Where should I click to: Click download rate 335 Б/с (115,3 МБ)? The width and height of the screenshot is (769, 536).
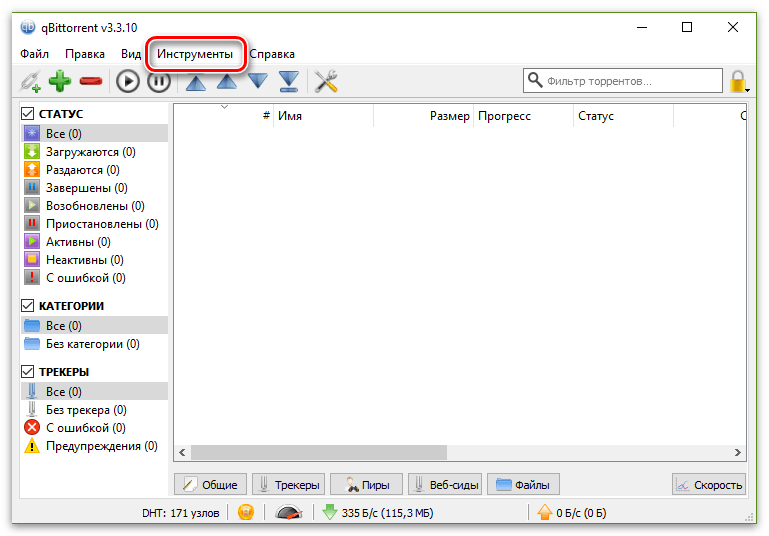[x=387, y=513]
